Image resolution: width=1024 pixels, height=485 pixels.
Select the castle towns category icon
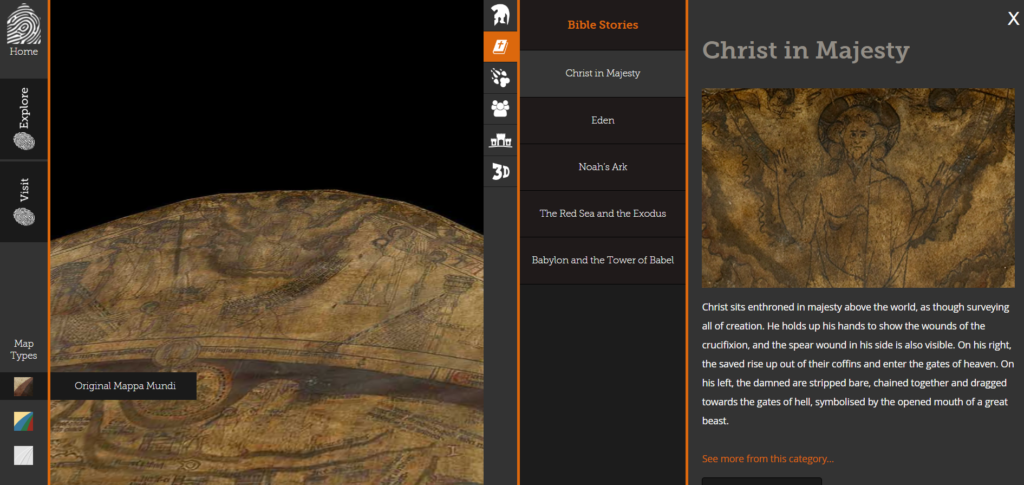[x=500, y=140]
